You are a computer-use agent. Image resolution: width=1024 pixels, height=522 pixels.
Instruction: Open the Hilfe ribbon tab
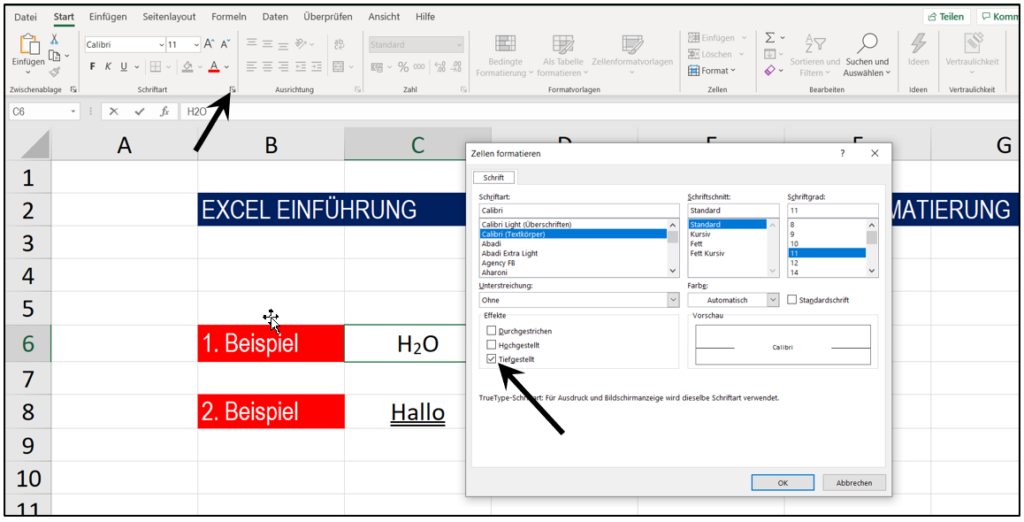pos(425,17)
